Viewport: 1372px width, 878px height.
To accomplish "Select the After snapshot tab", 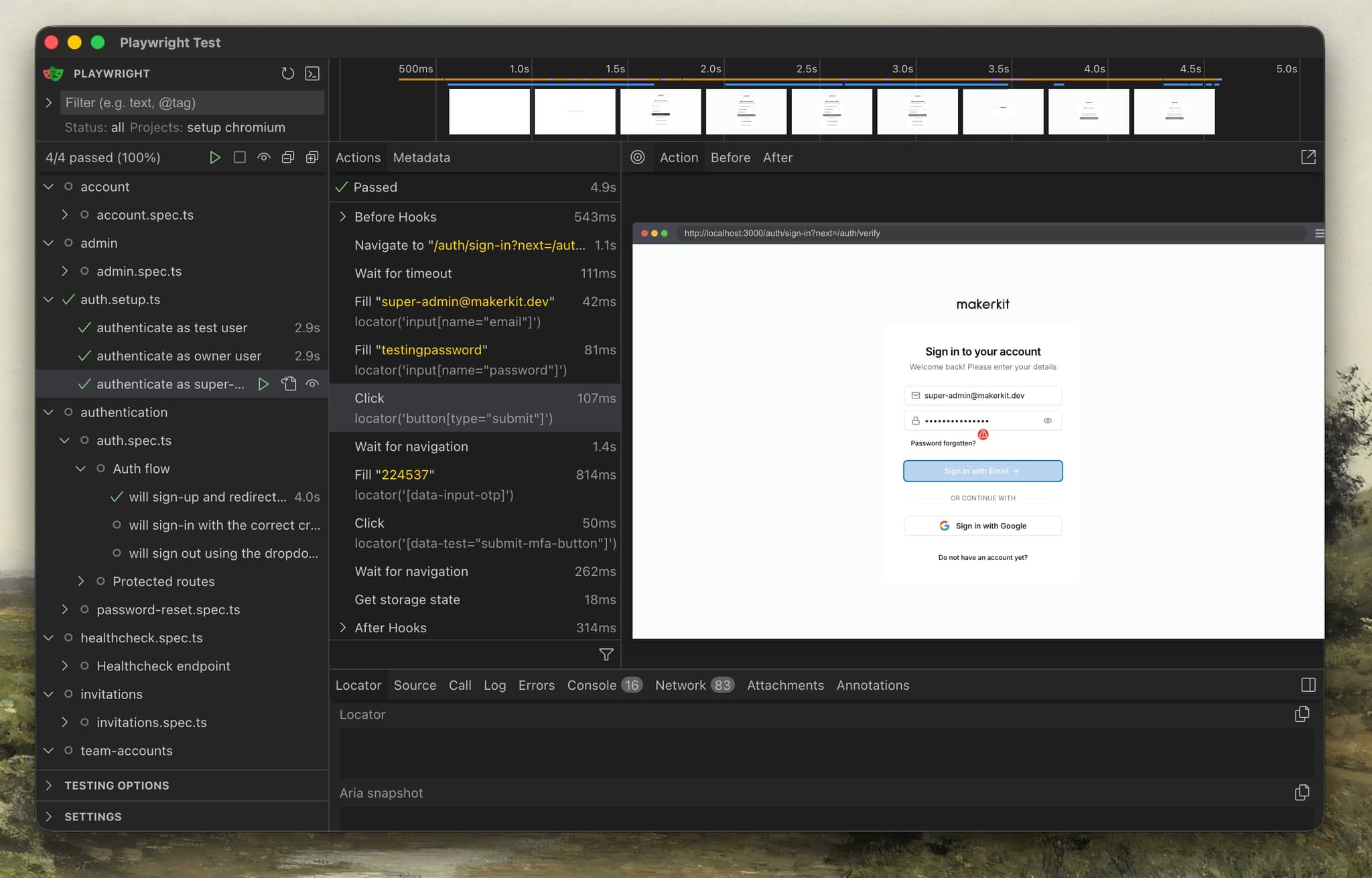I will [777, 157].
